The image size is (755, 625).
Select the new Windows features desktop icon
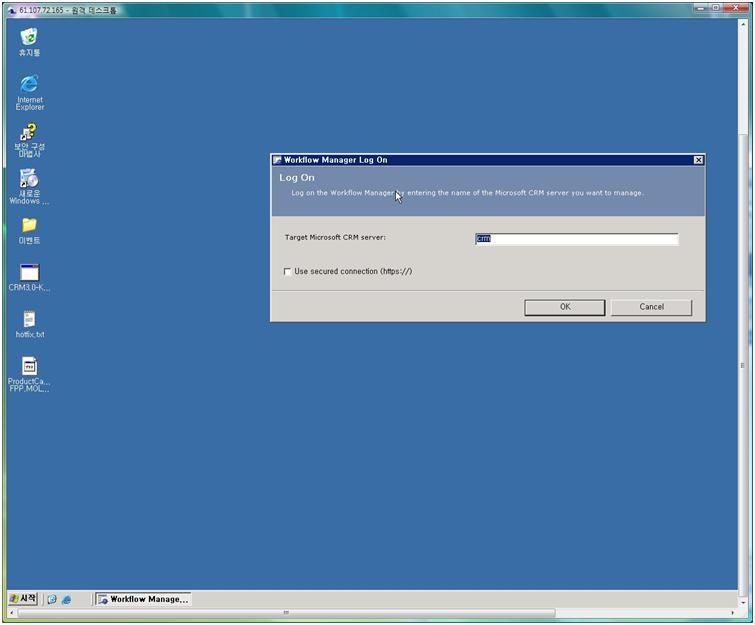29,186
